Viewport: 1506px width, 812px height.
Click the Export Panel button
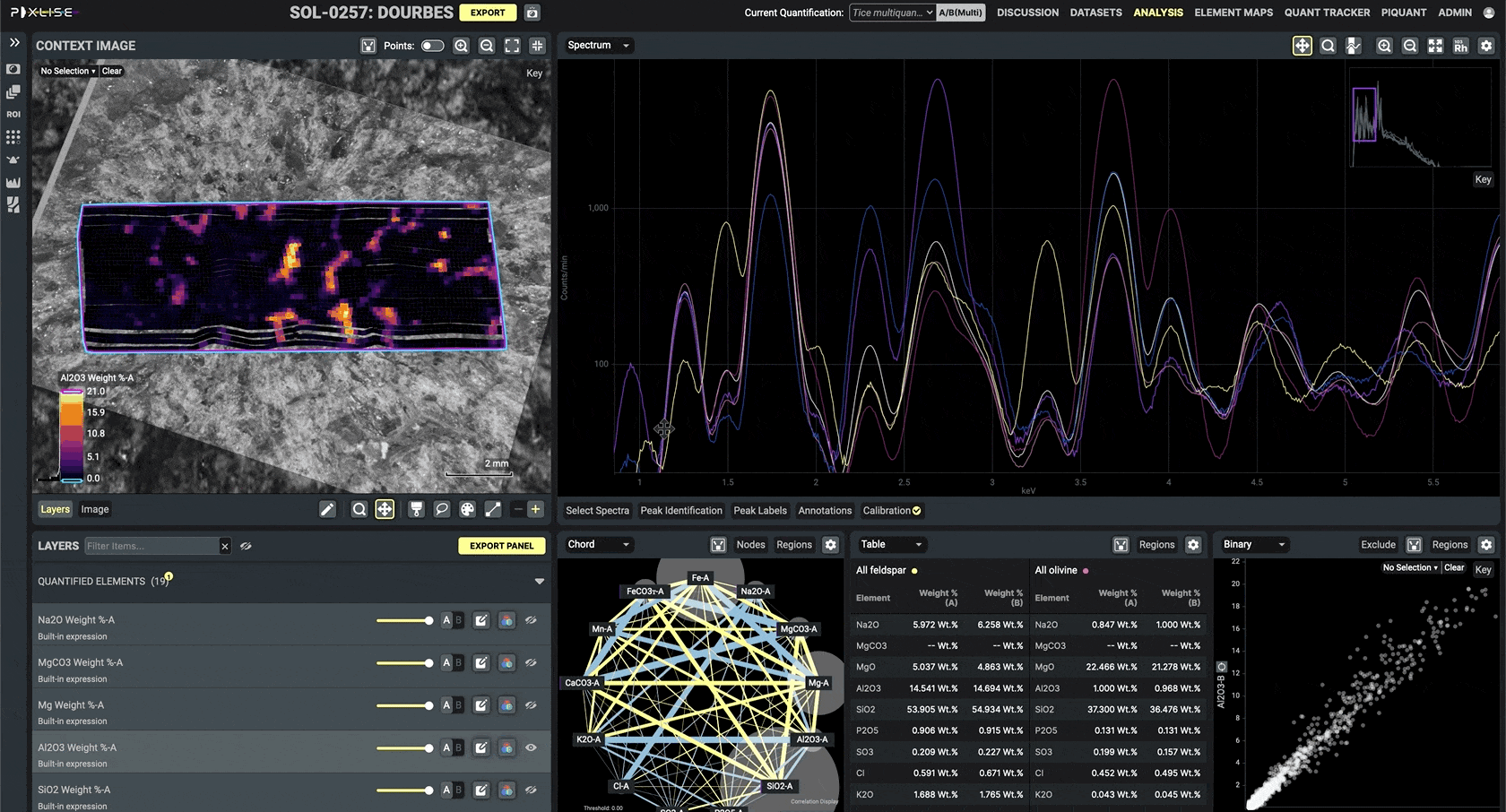[x=501, y=546]
